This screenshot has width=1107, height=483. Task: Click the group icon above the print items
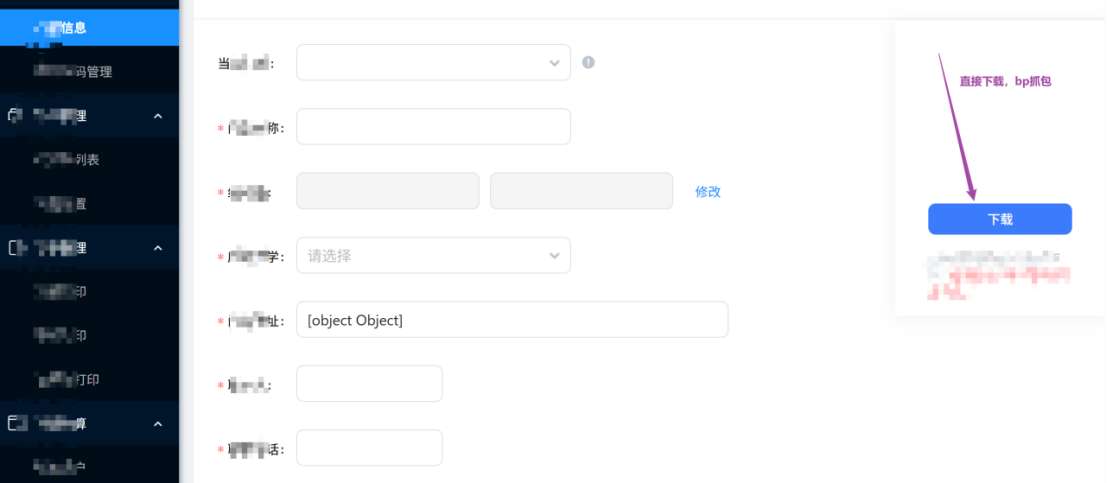14,248
